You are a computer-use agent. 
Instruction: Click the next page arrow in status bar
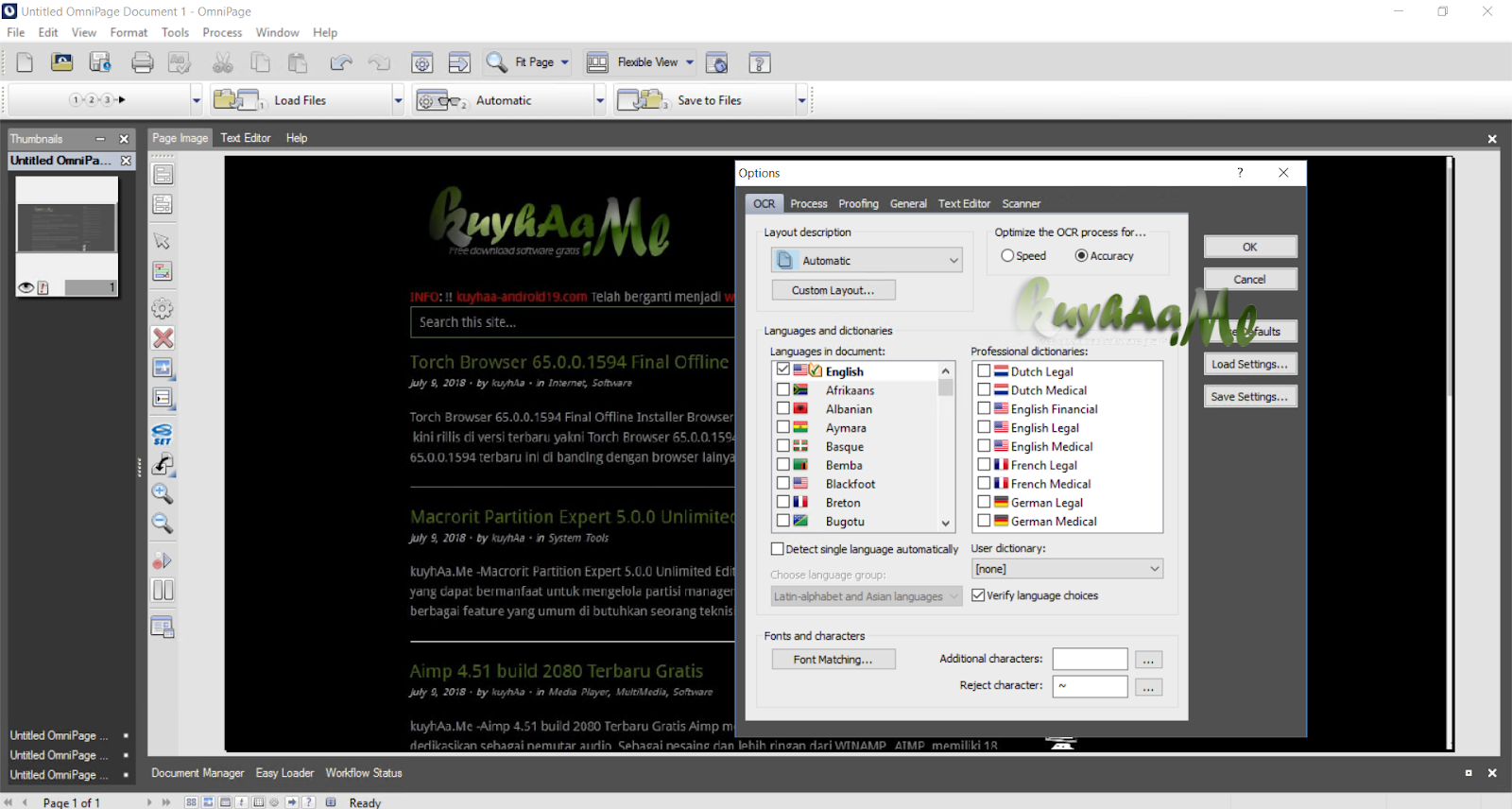tap(149, 801)
